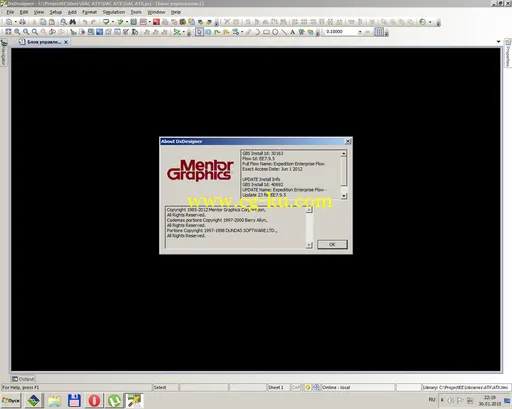Screen dimensions: 512x409
Task: Expand the dropdown next to the globe icon
Action: pyautogui.click(x=430, y=22)
